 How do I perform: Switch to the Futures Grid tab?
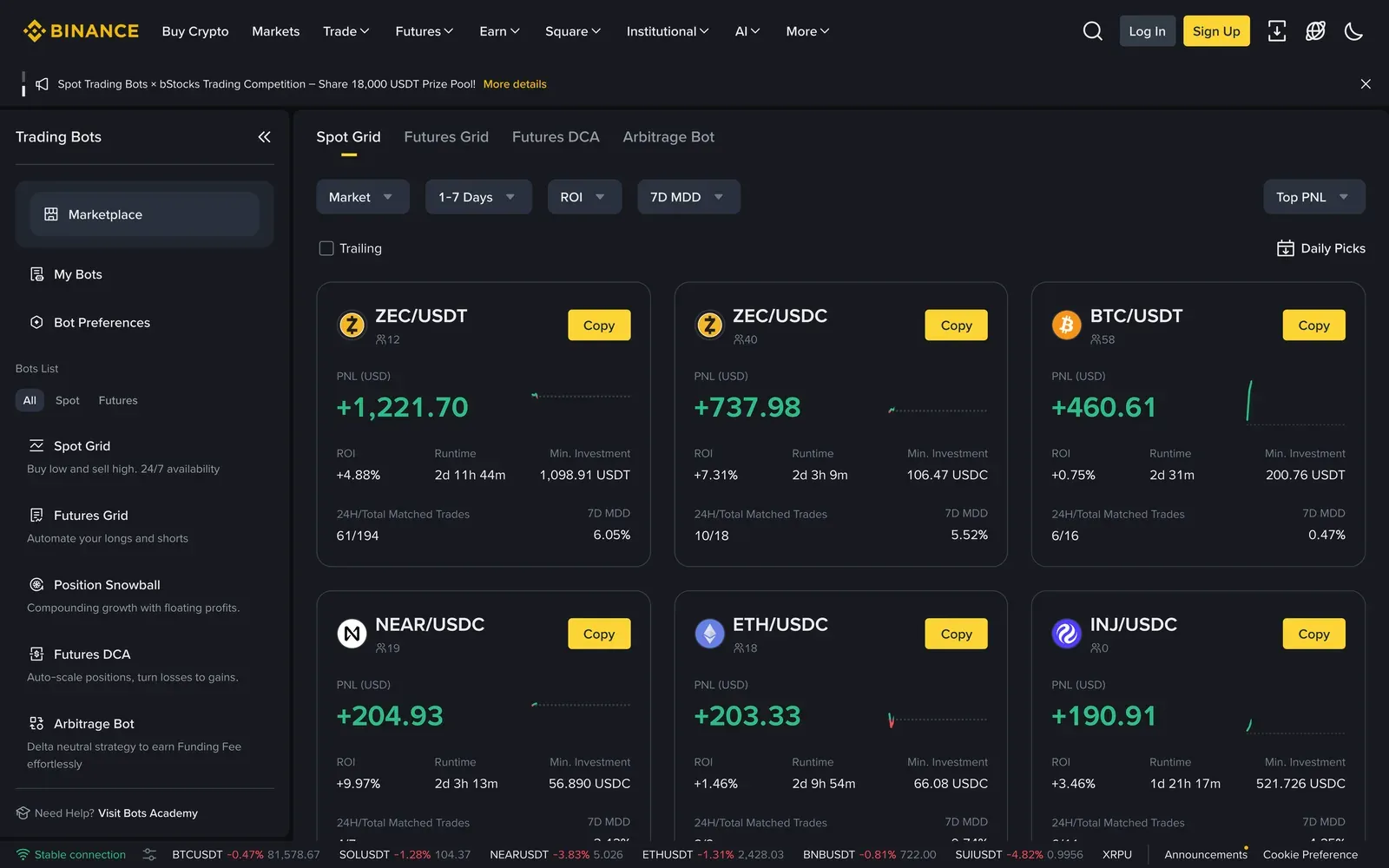pos(446,137)
